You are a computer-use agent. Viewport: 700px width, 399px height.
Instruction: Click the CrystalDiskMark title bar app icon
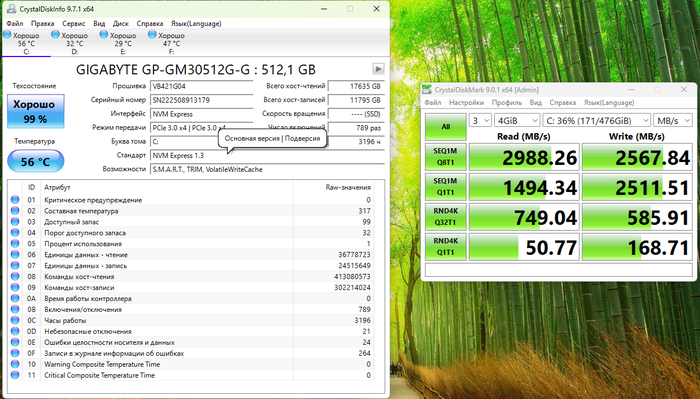(x=427, y=90)
